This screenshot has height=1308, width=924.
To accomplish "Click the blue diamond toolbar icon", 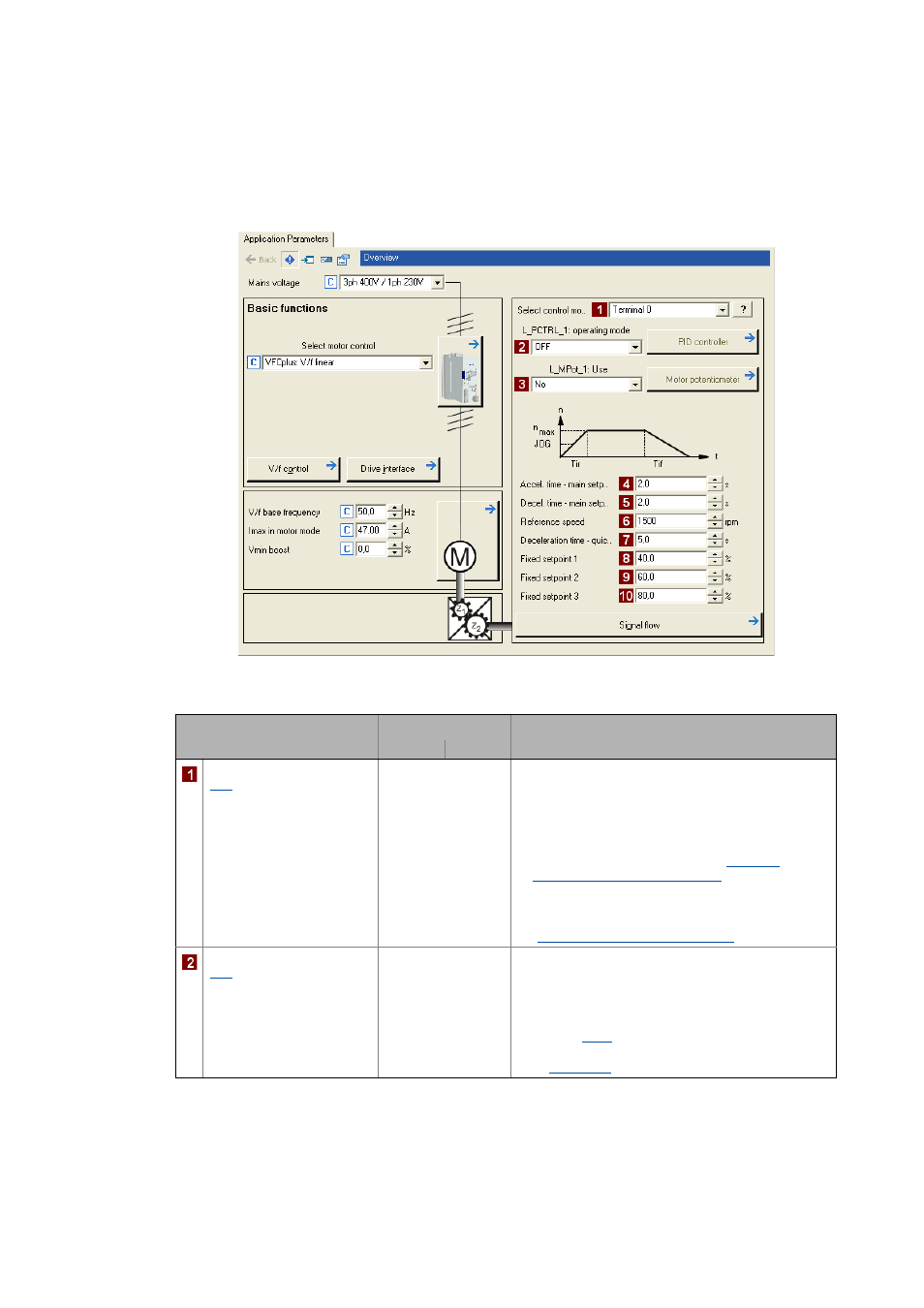I will click(289, 260).
